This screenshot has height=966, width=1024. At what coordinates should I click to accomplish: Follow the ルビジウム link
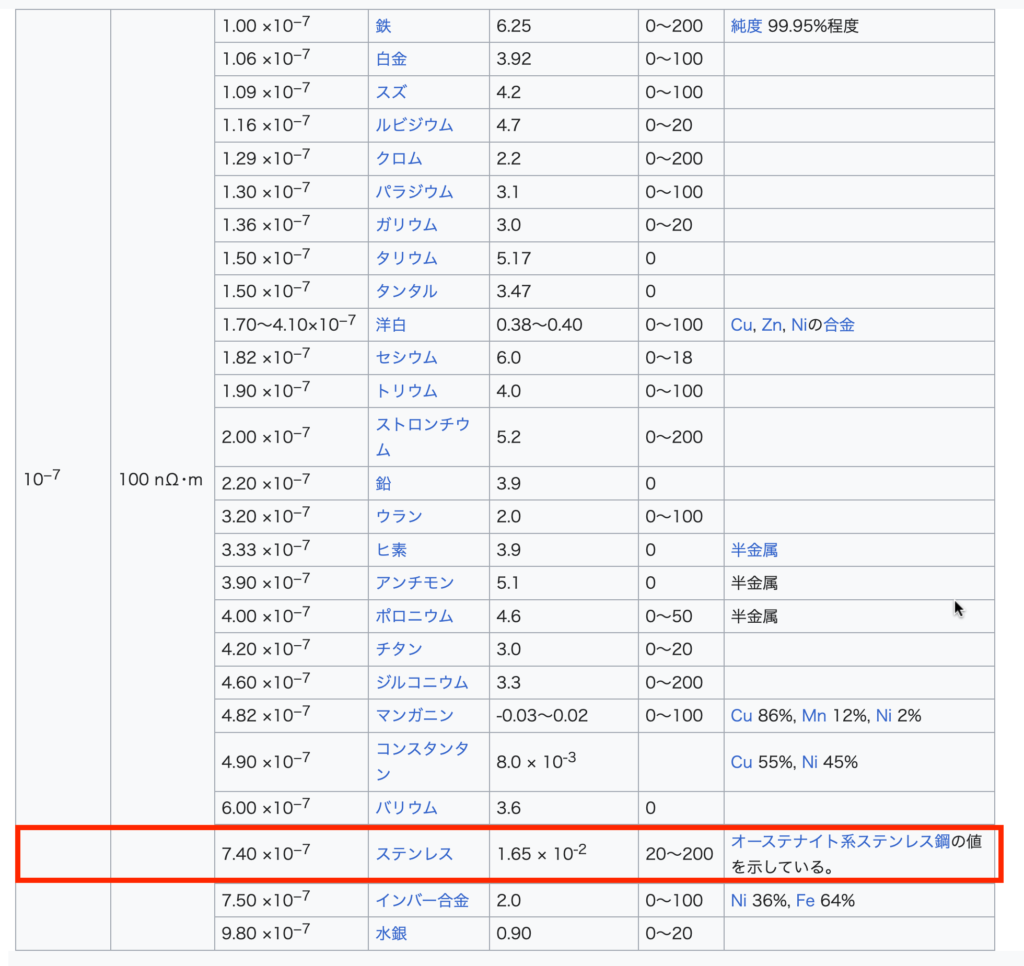(414, 125)
